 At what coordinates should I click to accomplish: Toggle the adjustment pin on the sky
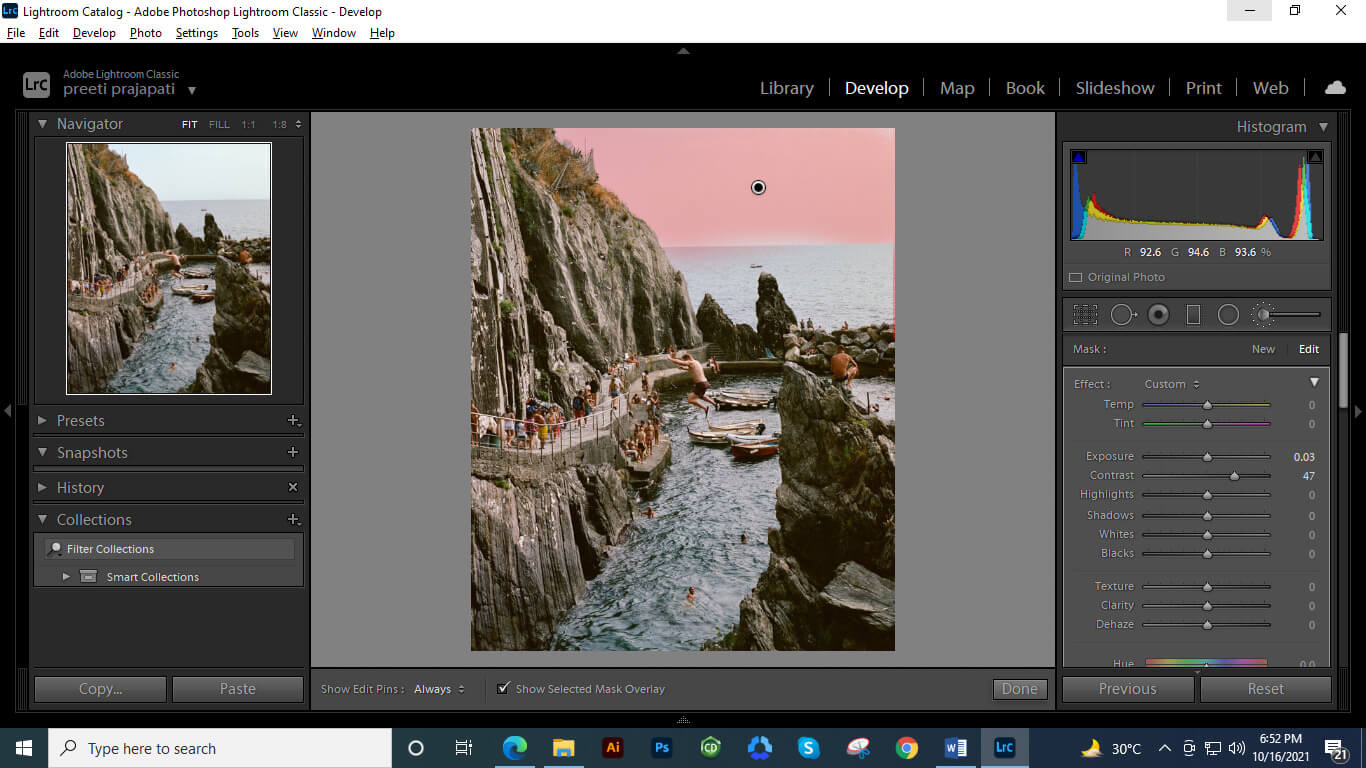pyautogui.click(x=758, y=187)
